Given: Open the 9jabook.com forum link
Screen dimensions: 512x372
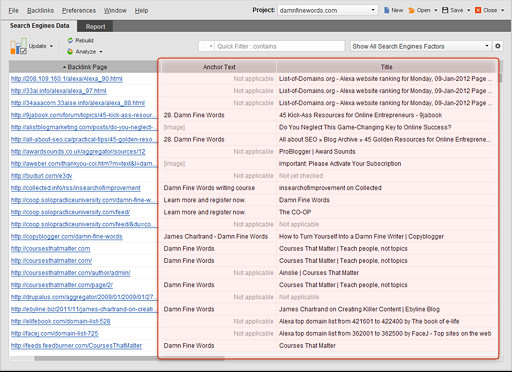Looking at the screenshot, I should (x=83, y=115).
